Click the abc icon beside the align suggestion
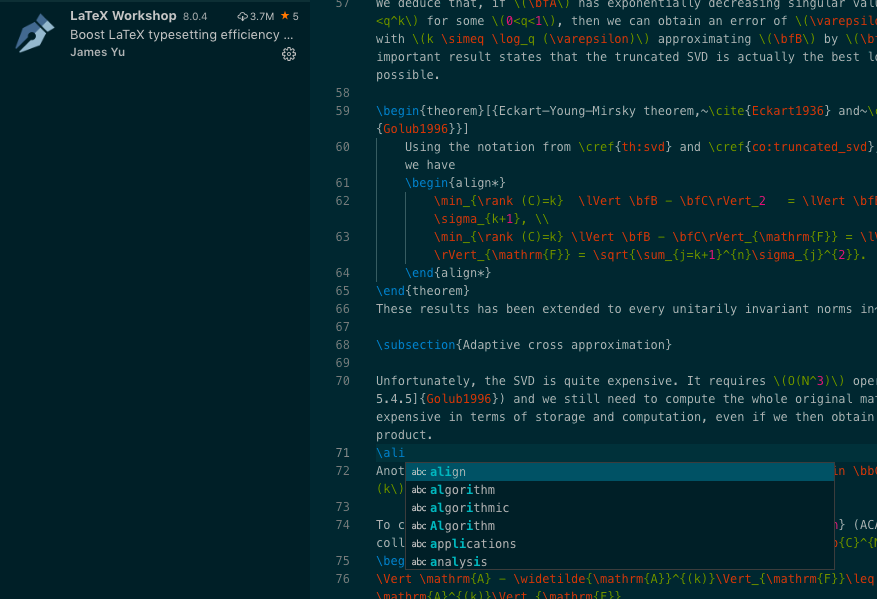Screen dimensions: 877x599 click(x=420, y=472)
